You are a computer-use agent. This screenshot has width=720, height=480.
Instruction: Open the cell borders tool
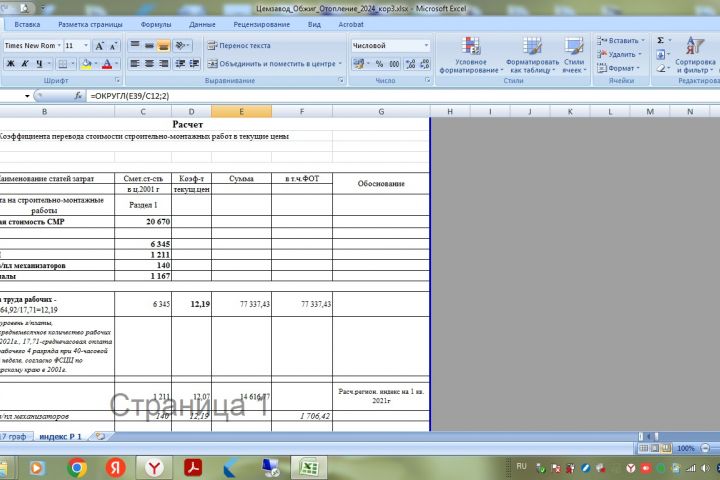click(62, 64)
